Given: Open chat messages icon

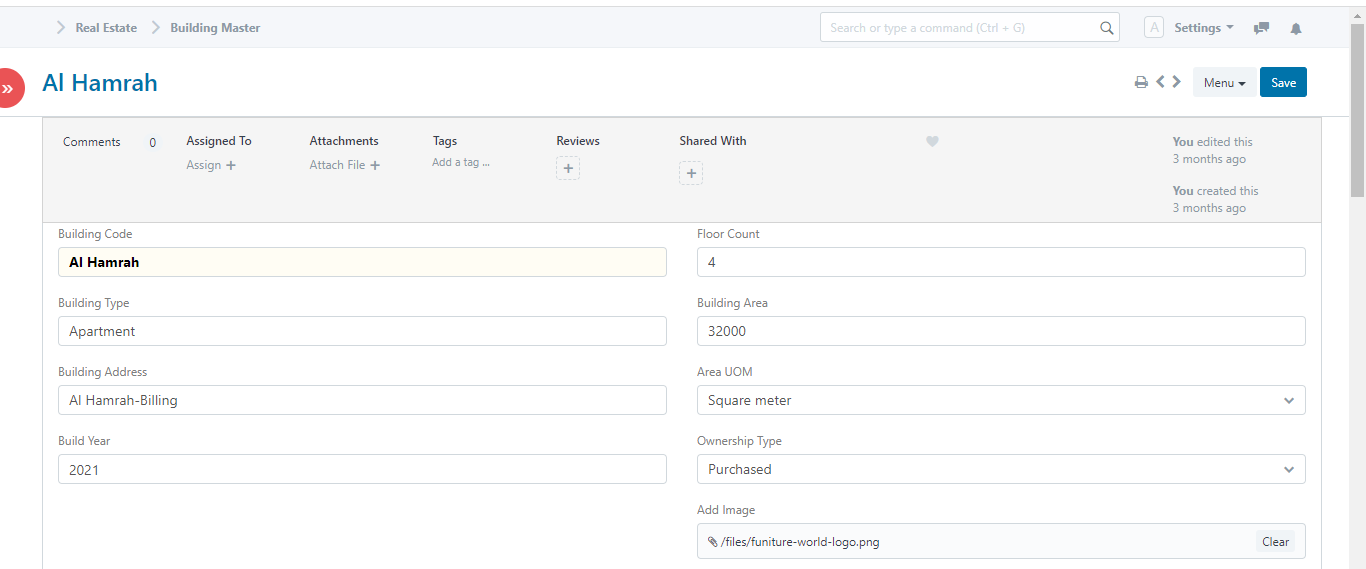Looking at the screenshot, I should tap(1262, 28).
